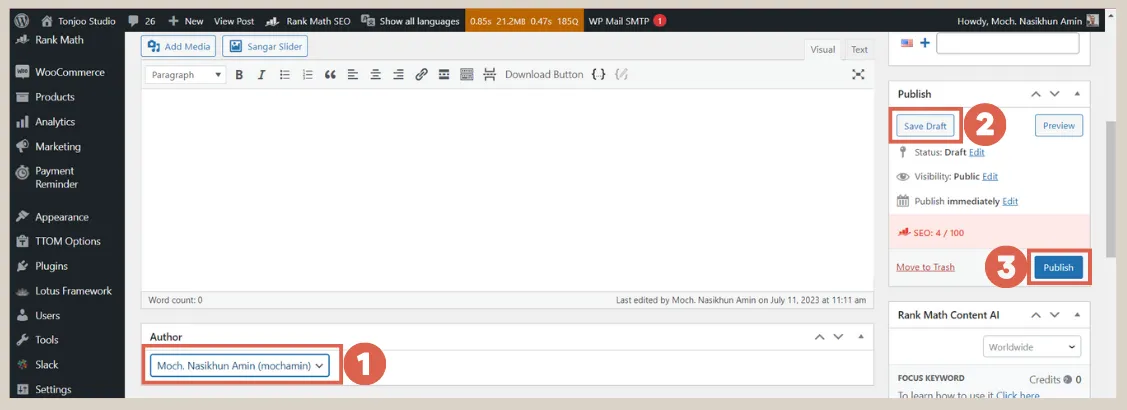The image size is (1127, 410).
Task: Click View Post in admin bar
Action: point(234,21)
